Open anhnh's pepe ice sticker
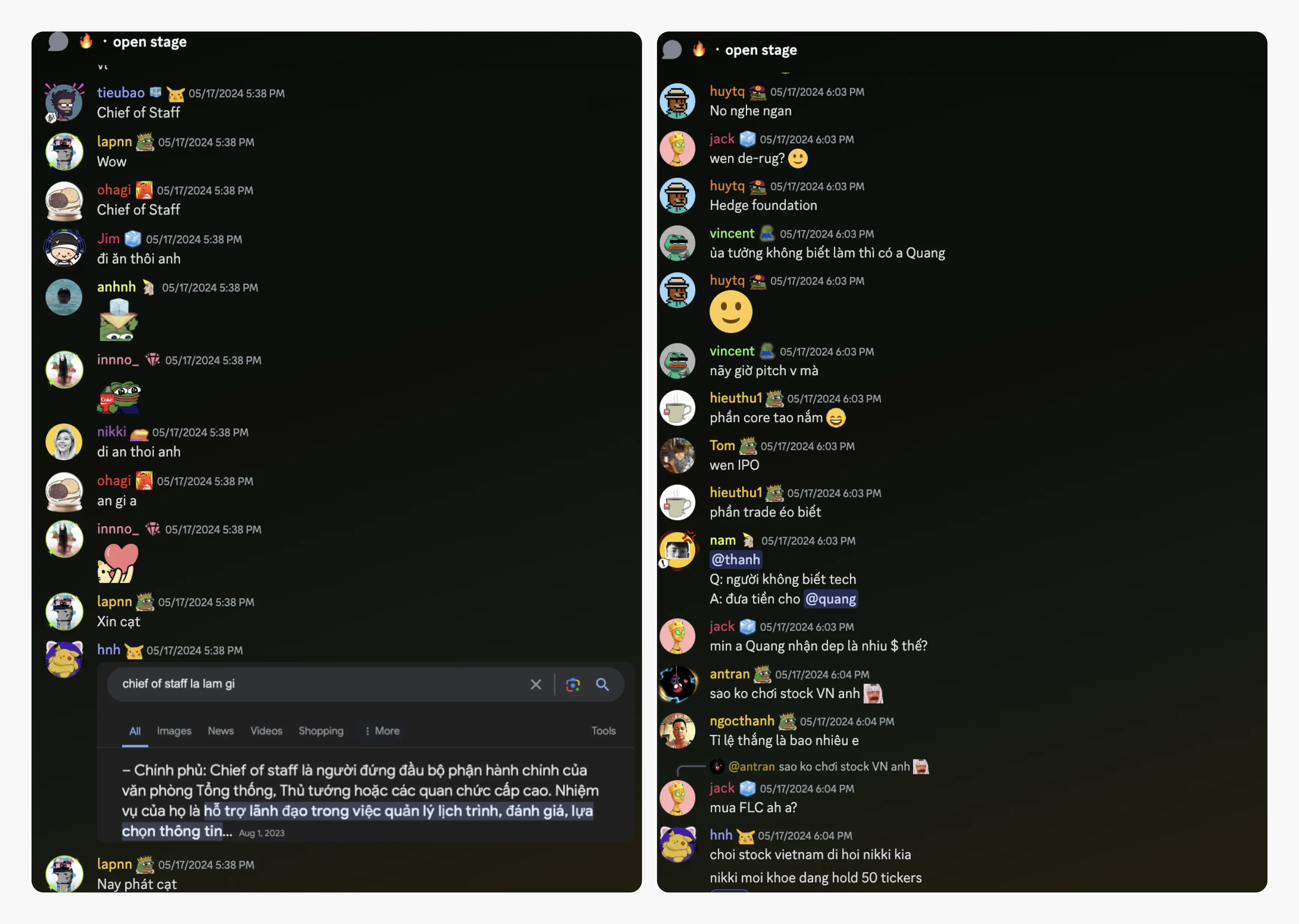The image size is (1299, 924). pyautogui.click(x=118, y=320)
